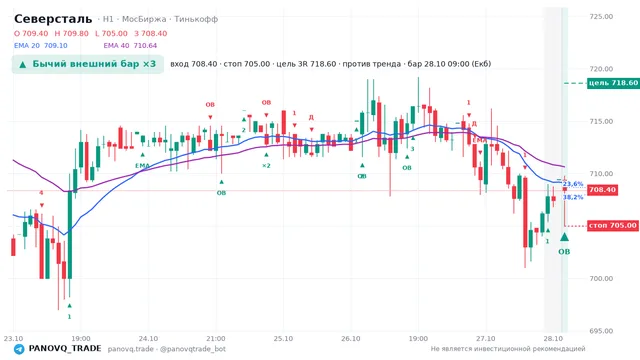Open the panovq.trade website link
The height and width of the screenshot is (360, 640).
131,349
